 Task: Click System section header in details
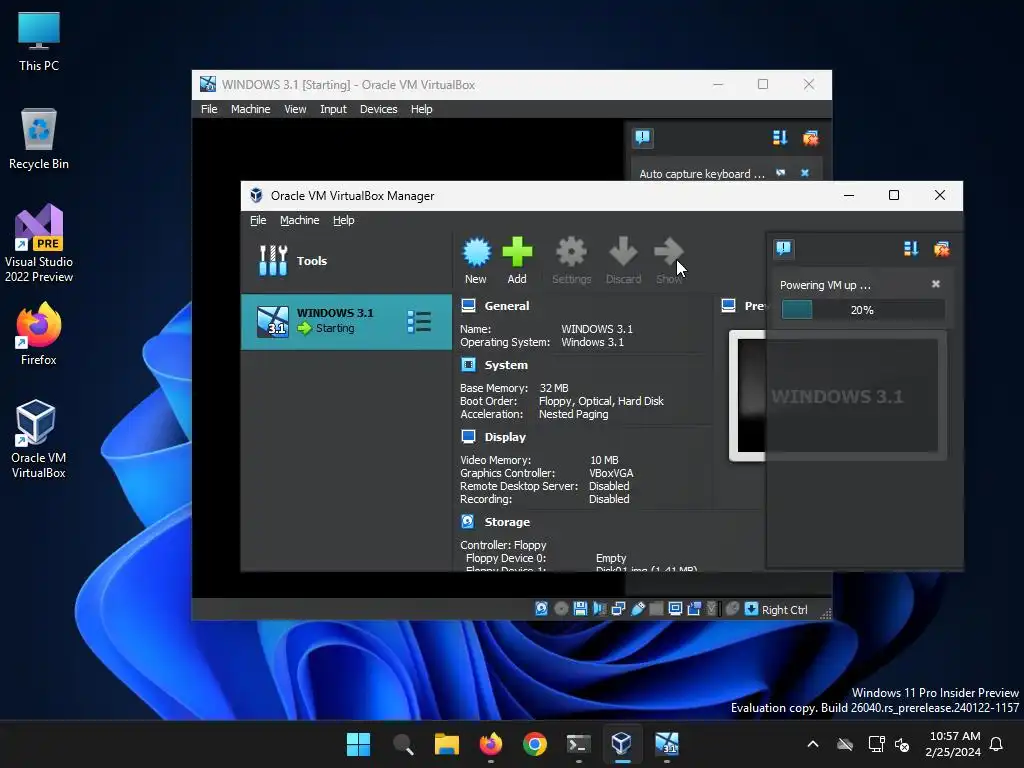tap(505, 365)
